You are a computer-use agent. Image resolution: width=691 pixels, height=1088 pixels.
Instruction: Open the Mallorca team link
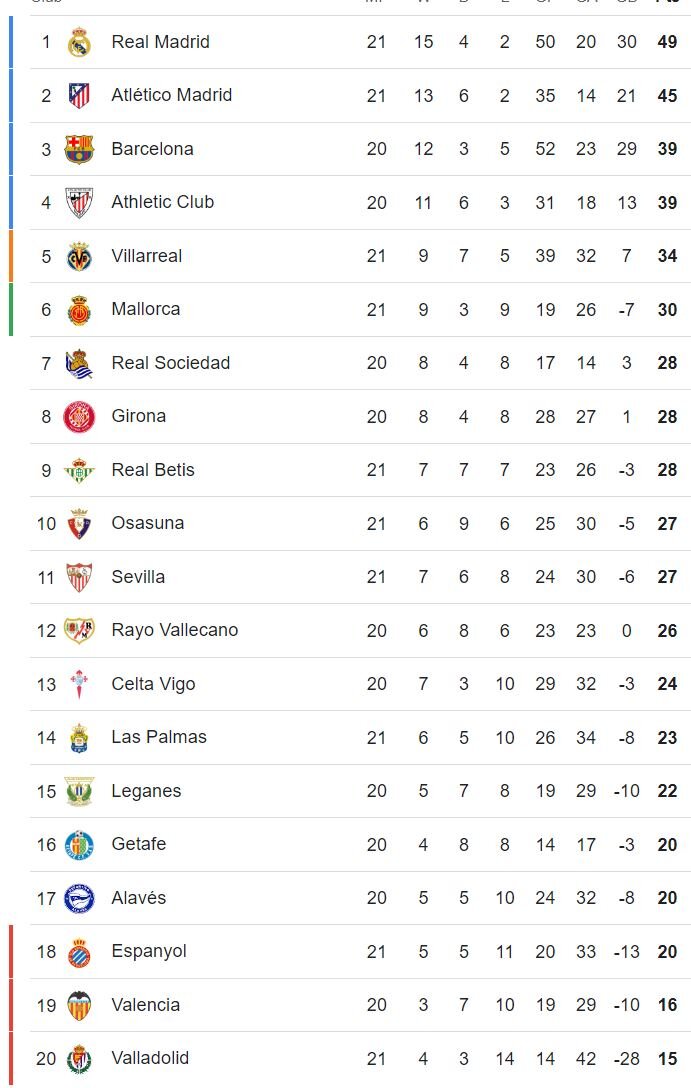(x=146, y=309)
